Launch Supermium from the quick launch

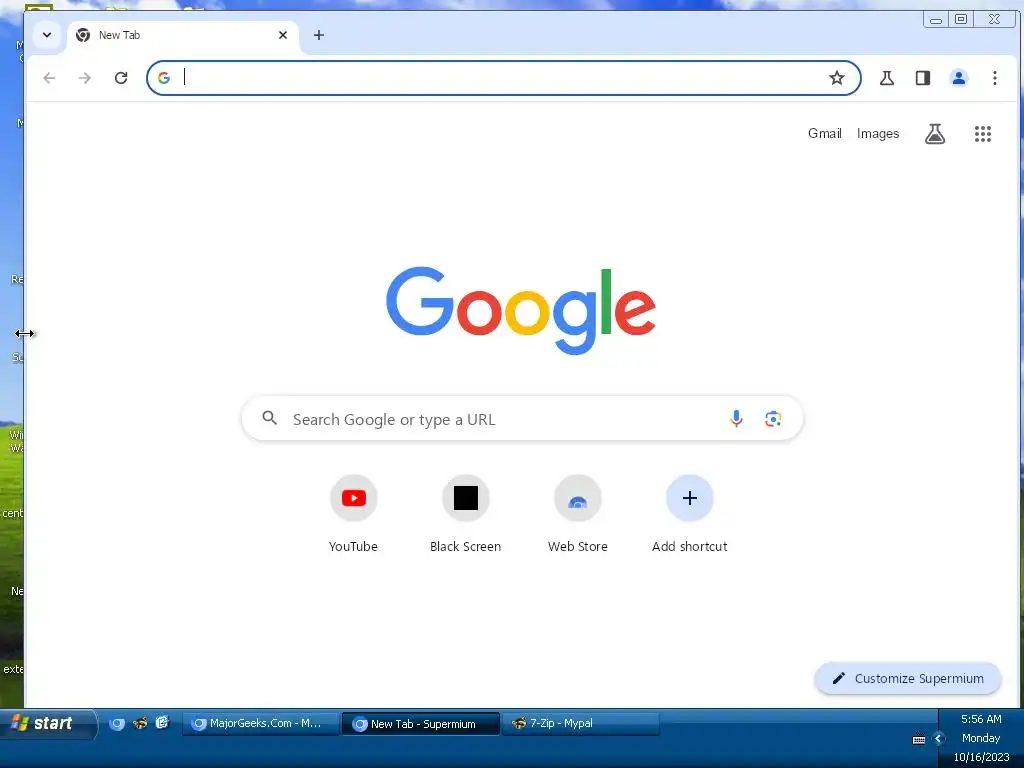117,724
